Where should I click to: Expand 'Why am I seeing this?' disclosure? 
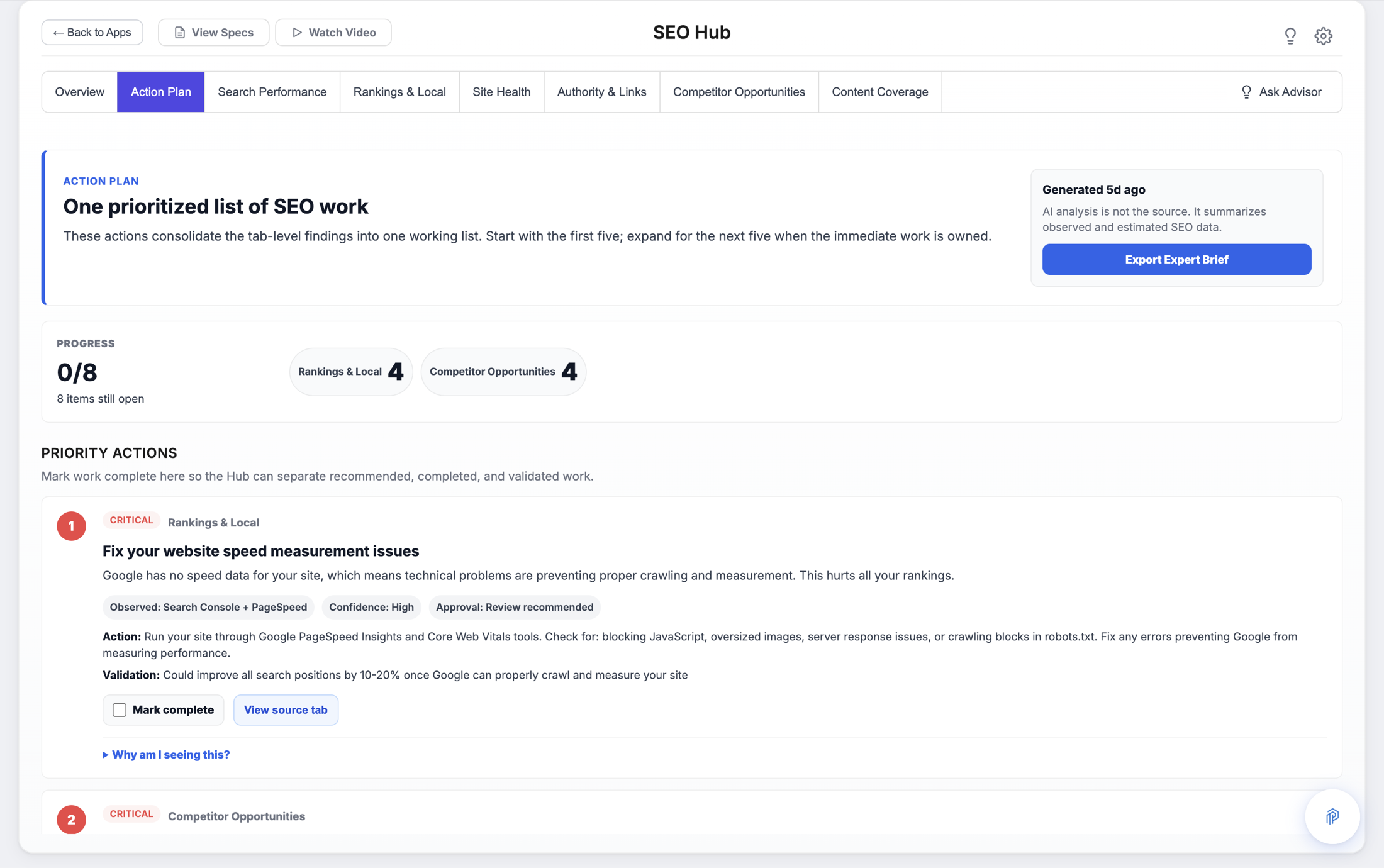[x=166, y=754]
